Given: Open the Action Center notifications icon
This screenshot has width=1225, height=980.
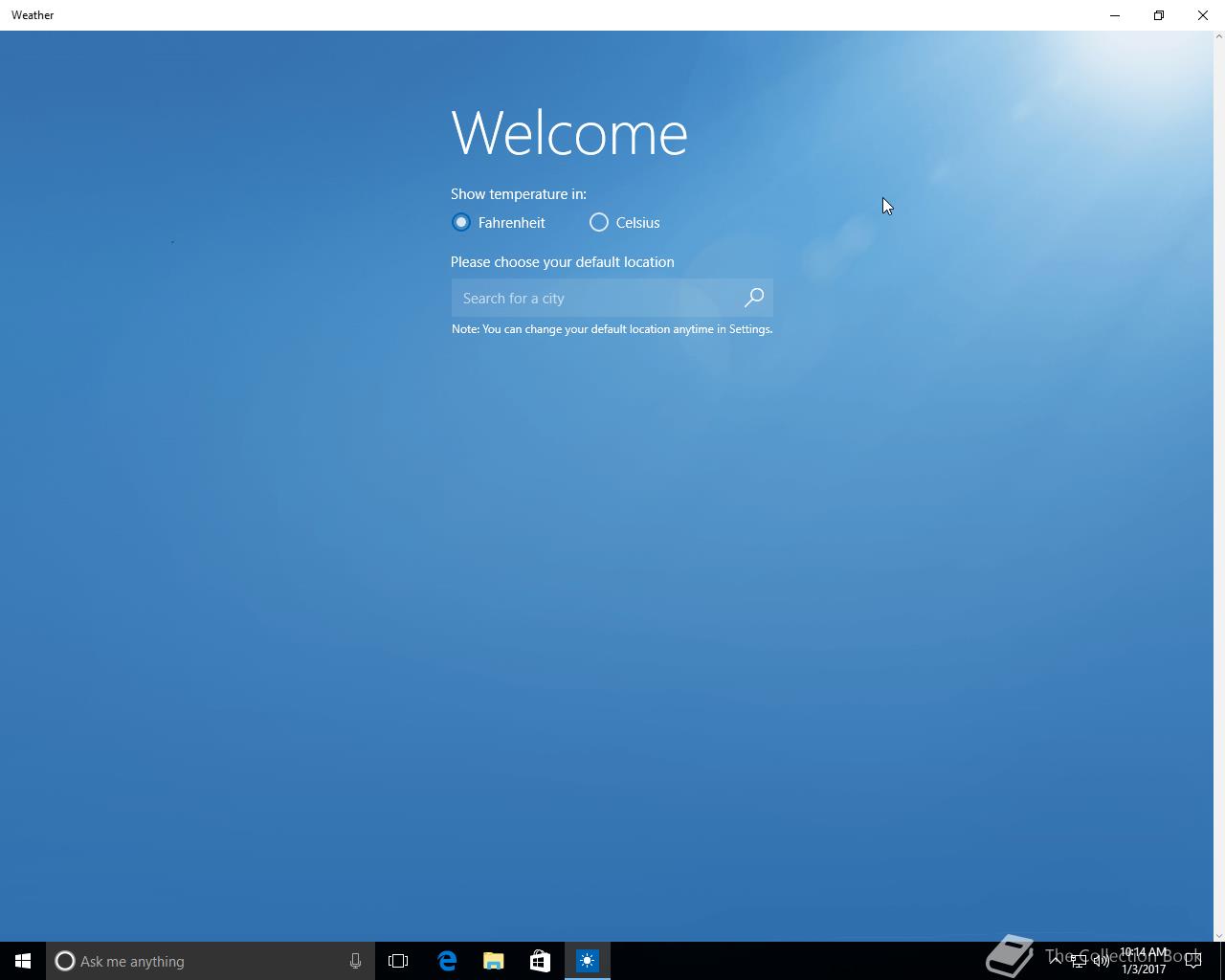Looking at the screenshot, I should tap(1192, 962).
